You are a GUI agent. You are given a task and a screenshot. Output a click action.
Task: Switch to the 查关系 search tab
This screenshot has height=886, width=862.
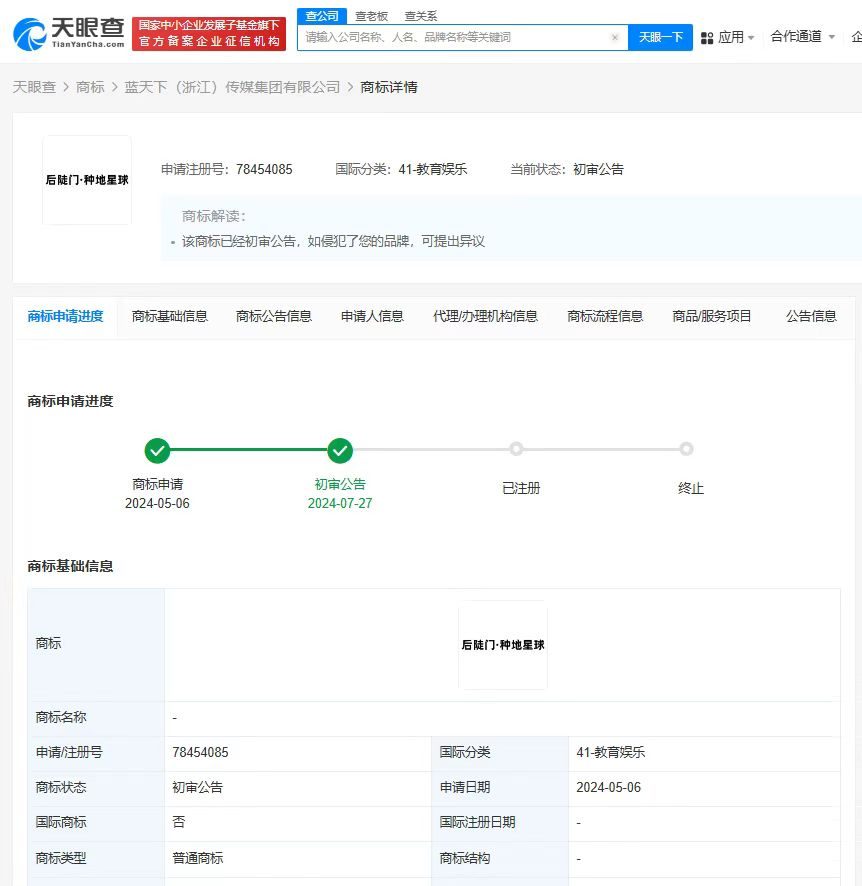click(x=421, y=16)
